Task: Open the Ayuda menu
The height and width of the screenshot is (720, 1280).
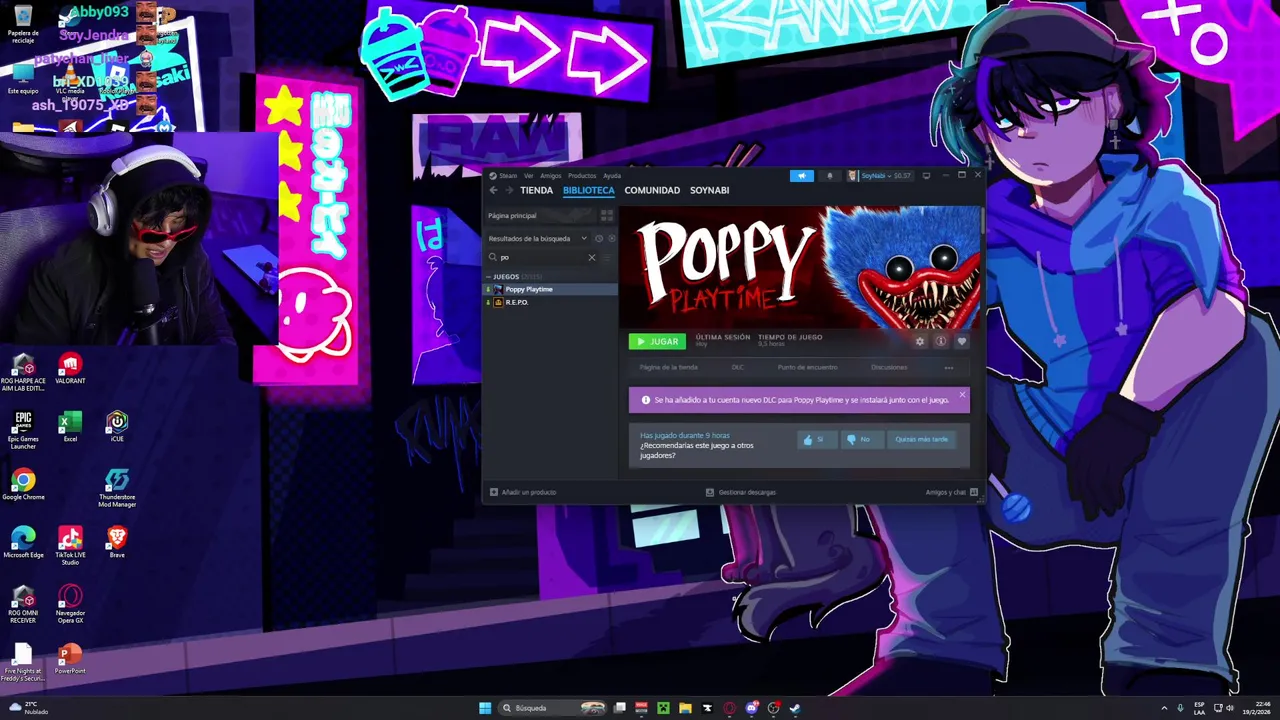Action: point(612,176)
